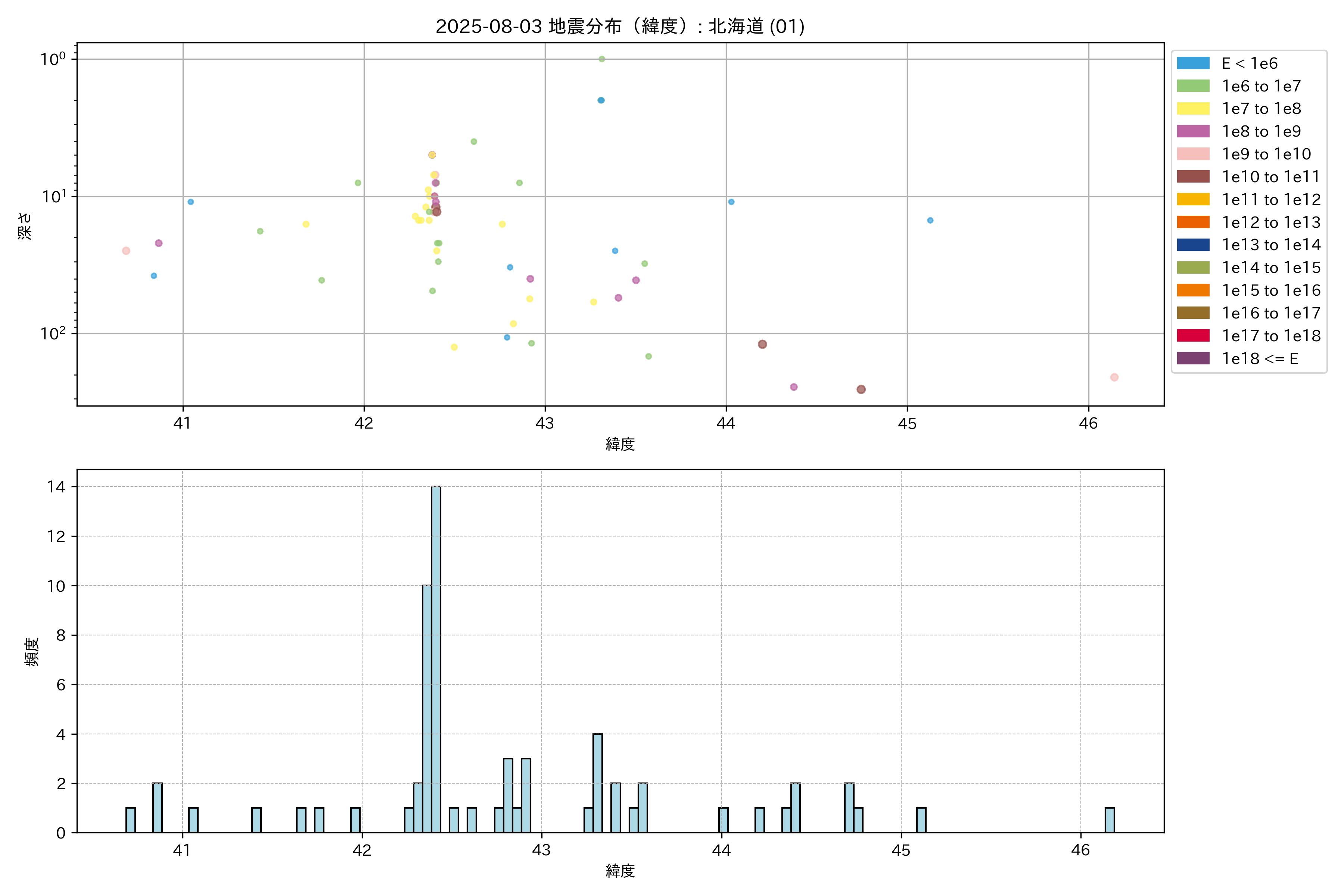The height and width of the screenshot is (896, 1344).
Task: Click the brown 1e10 to 1e11 swatch
Action: 1192,177
